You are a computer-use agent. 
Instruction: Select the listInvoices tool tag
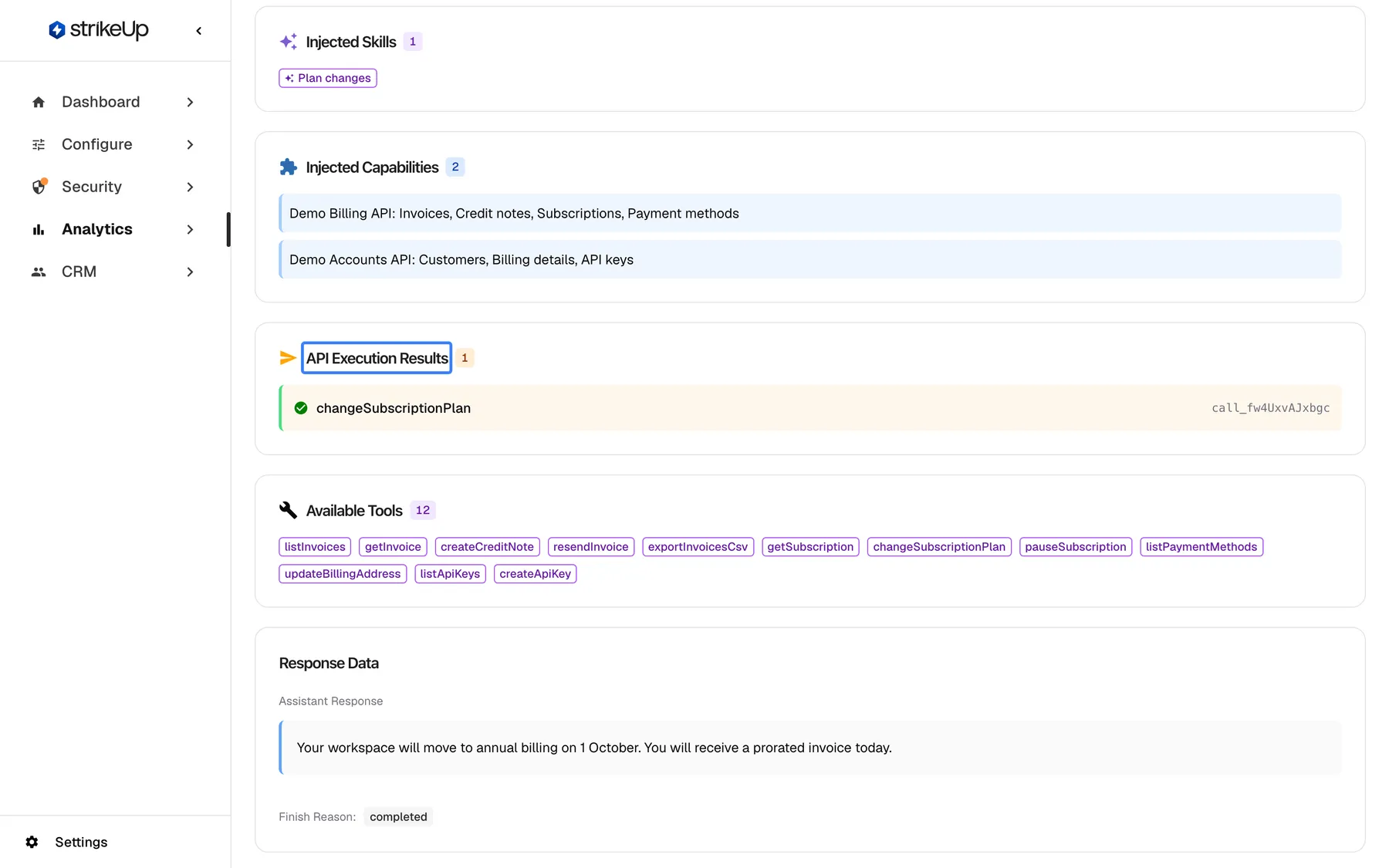coord(315,547)
